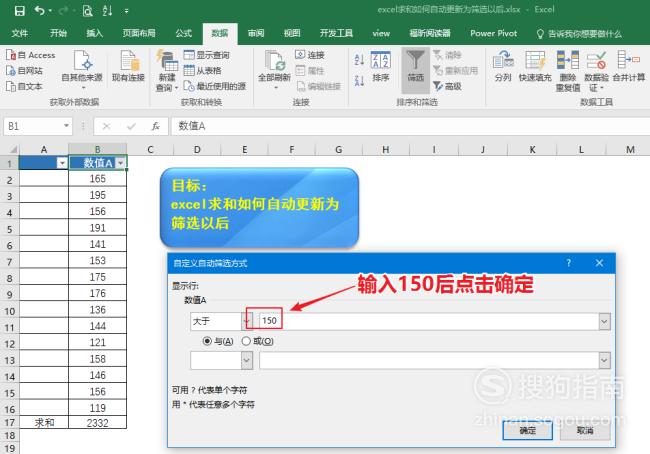Click Flash Fill (快速填充)
Viewport: 650px width, 454px height.
tap(535, 66)
